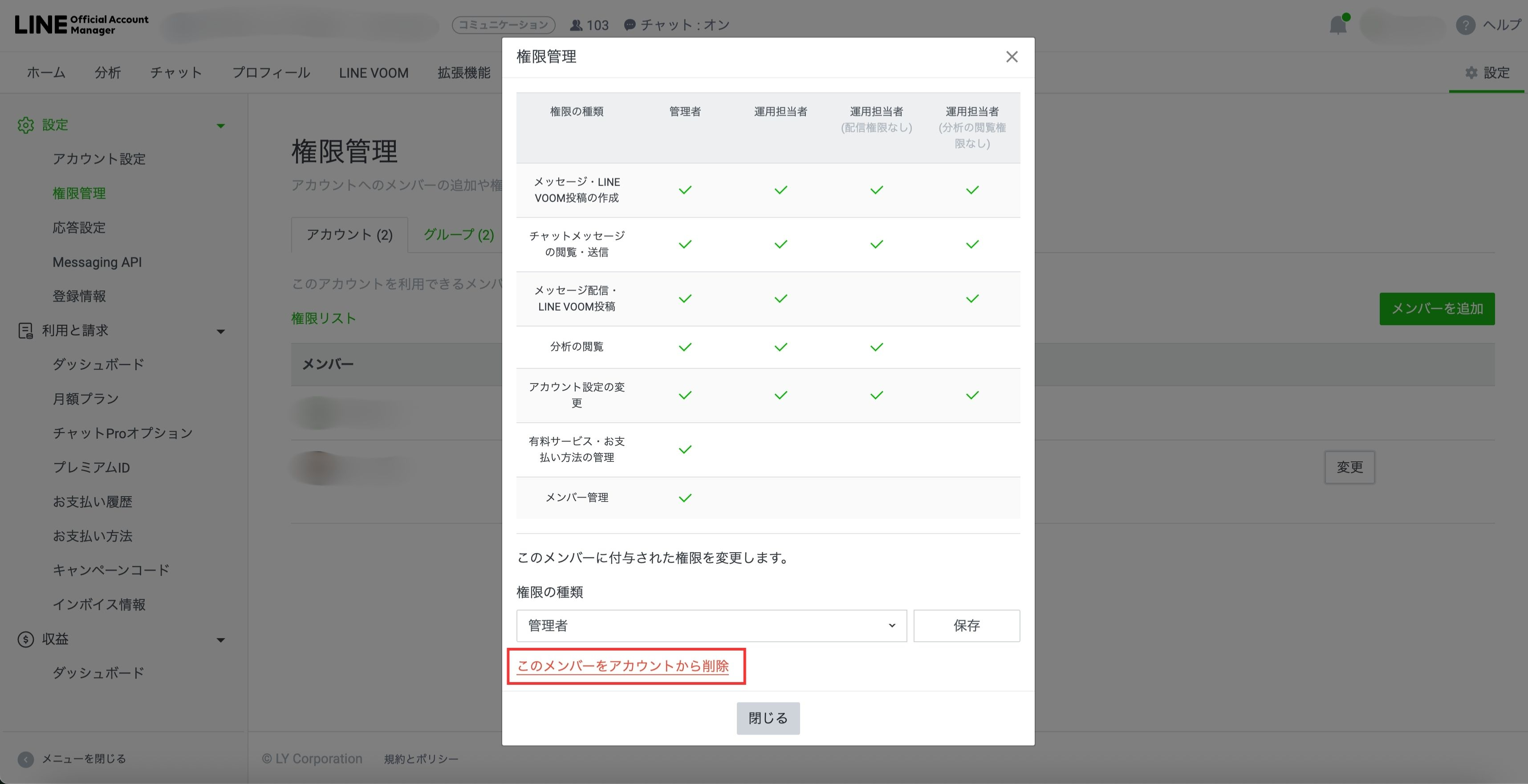Viewport: 1528px width, 784px height.
Task: Close the 権限管理 dialog with the X
Action: pos(1012,57)
